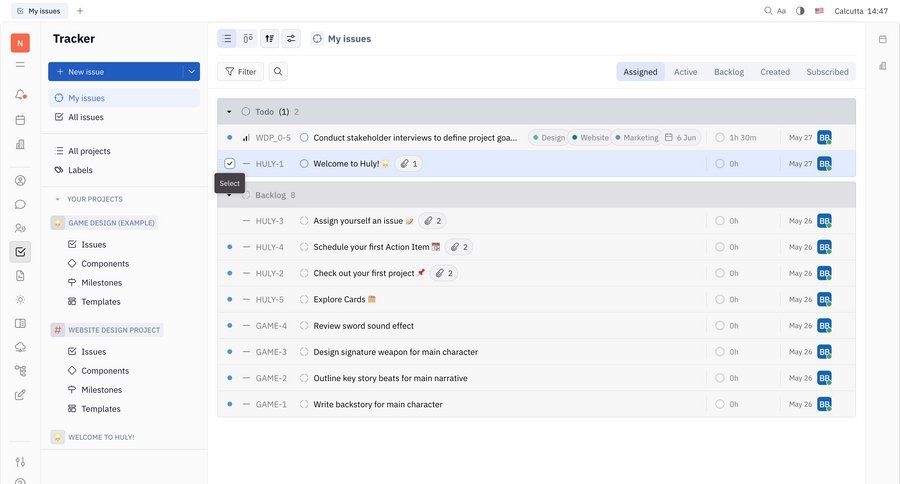Open due date 6 Jun picker
The width and height of the screenshot is (900, 484).
(680, 138)
